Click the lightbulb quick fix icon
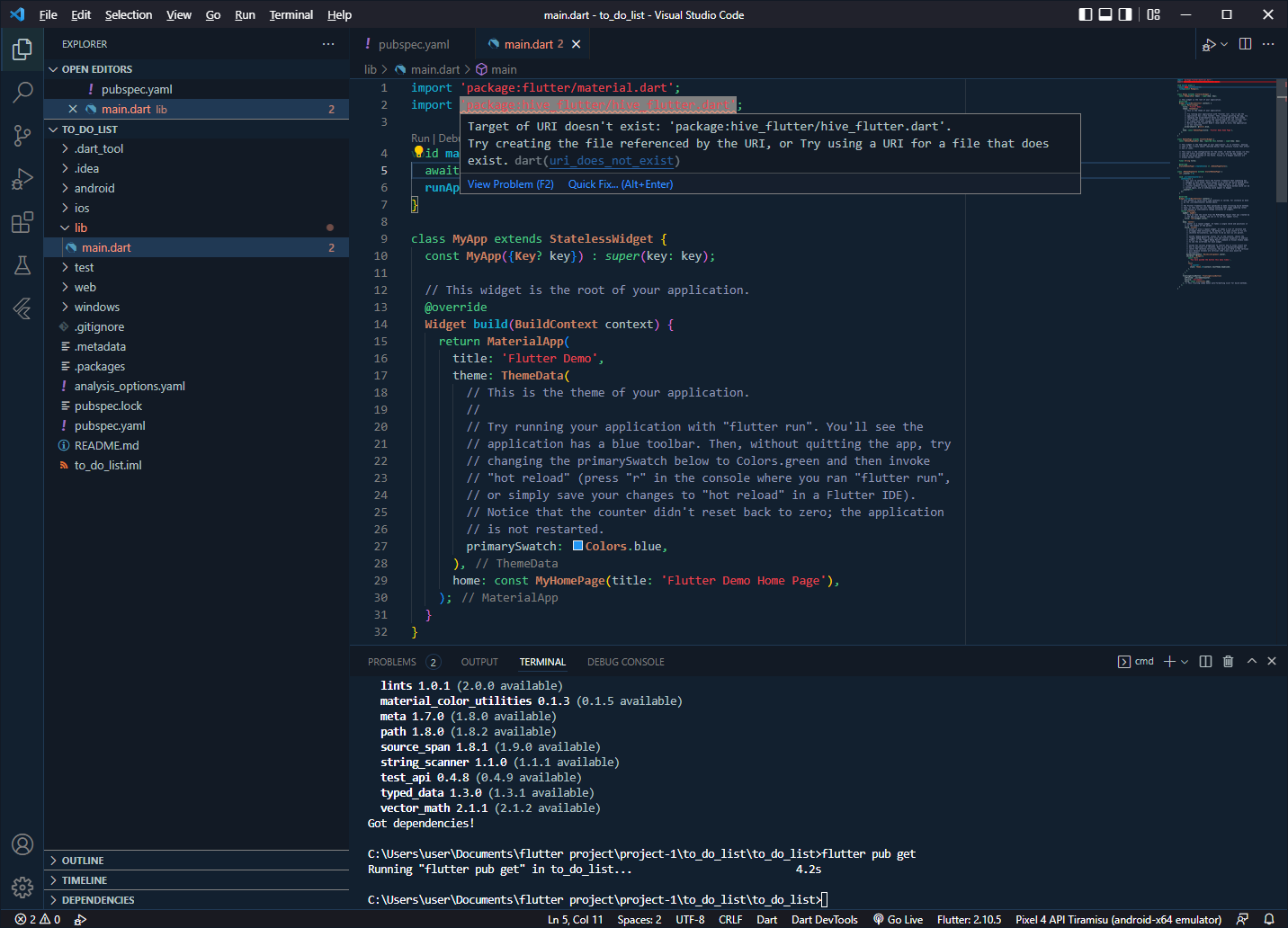1288x928 pixels. click(419, 153)
